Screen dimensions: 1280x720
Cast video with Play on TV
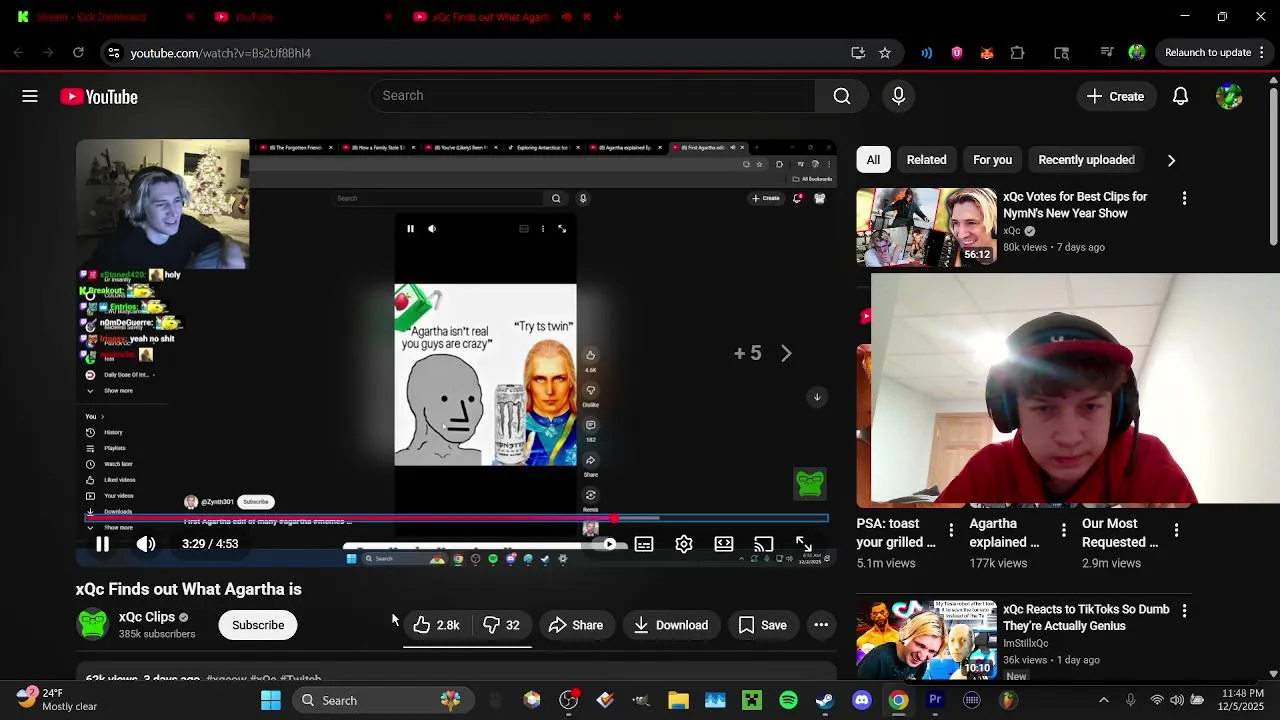(764, 544)
